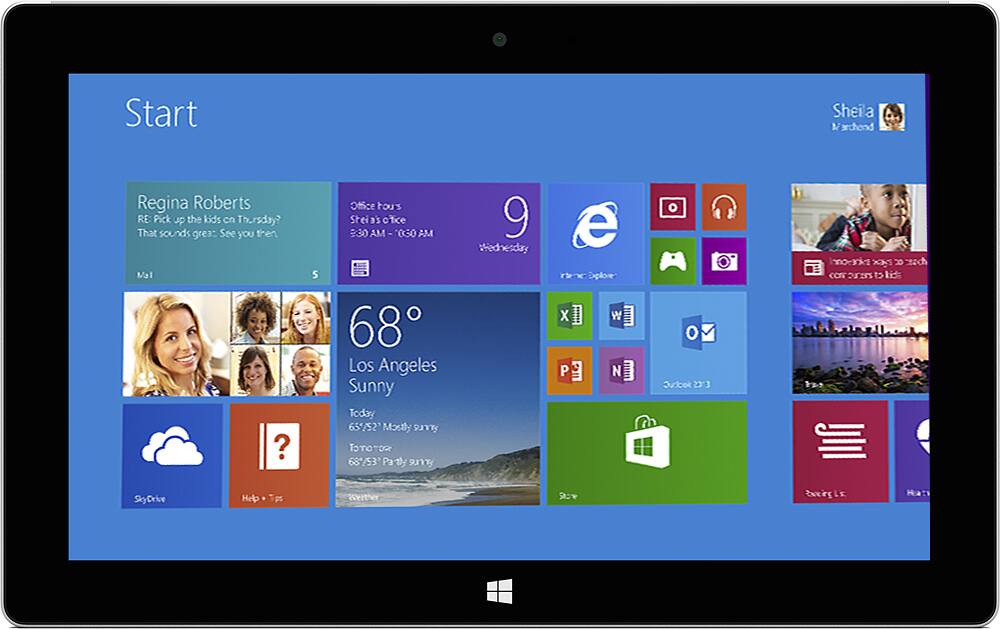Launch Excel from the green tile

[x=570, y=316]
